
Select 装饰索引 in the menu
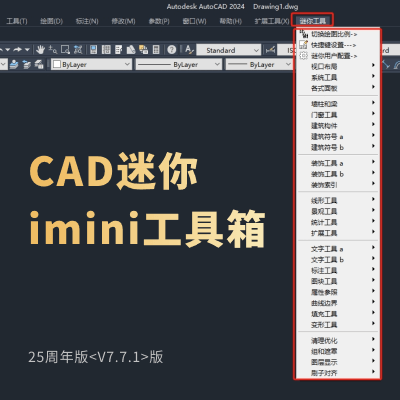(337, 185)
